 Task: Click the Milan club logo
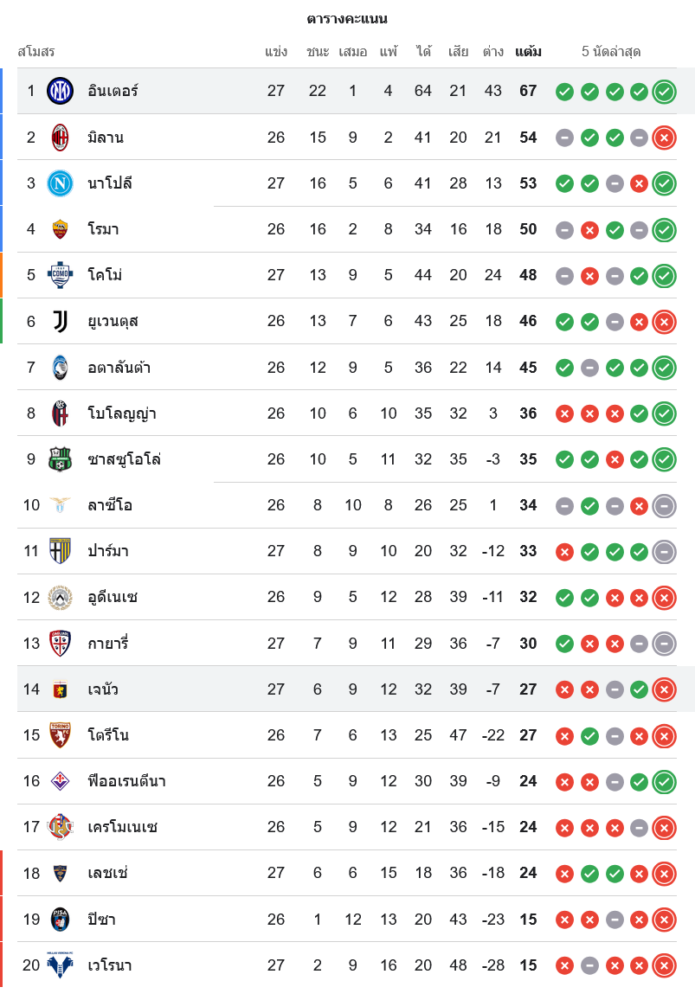coord(60,137)
